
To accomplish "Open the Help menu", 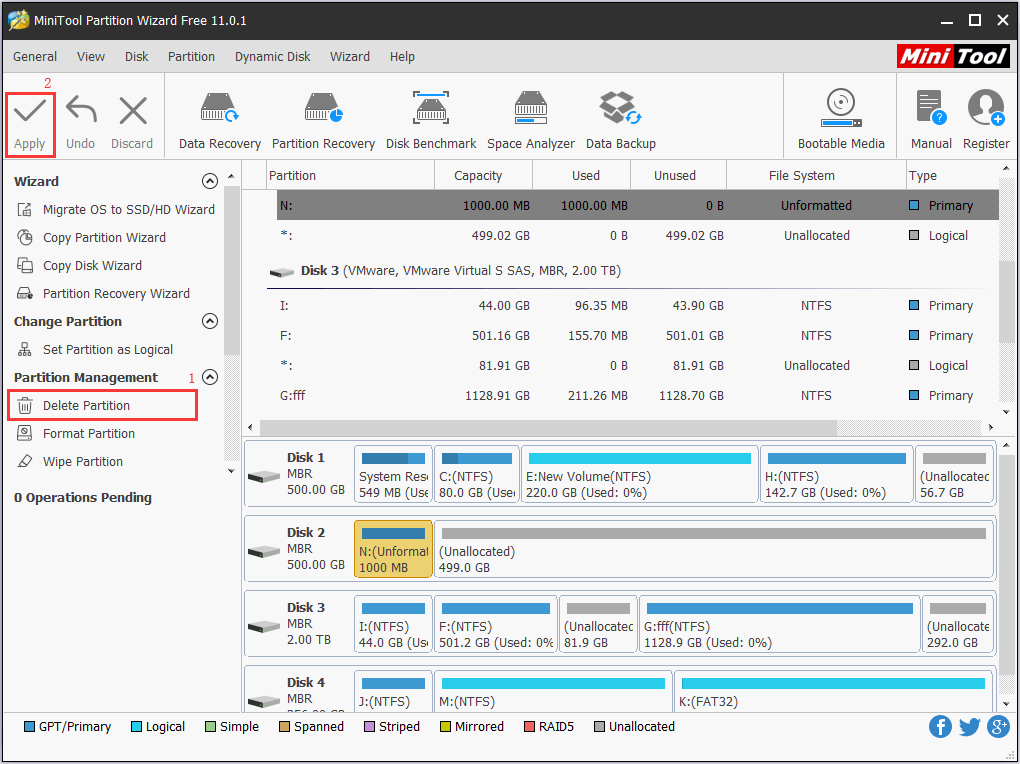I will click(x=402, y=57).
